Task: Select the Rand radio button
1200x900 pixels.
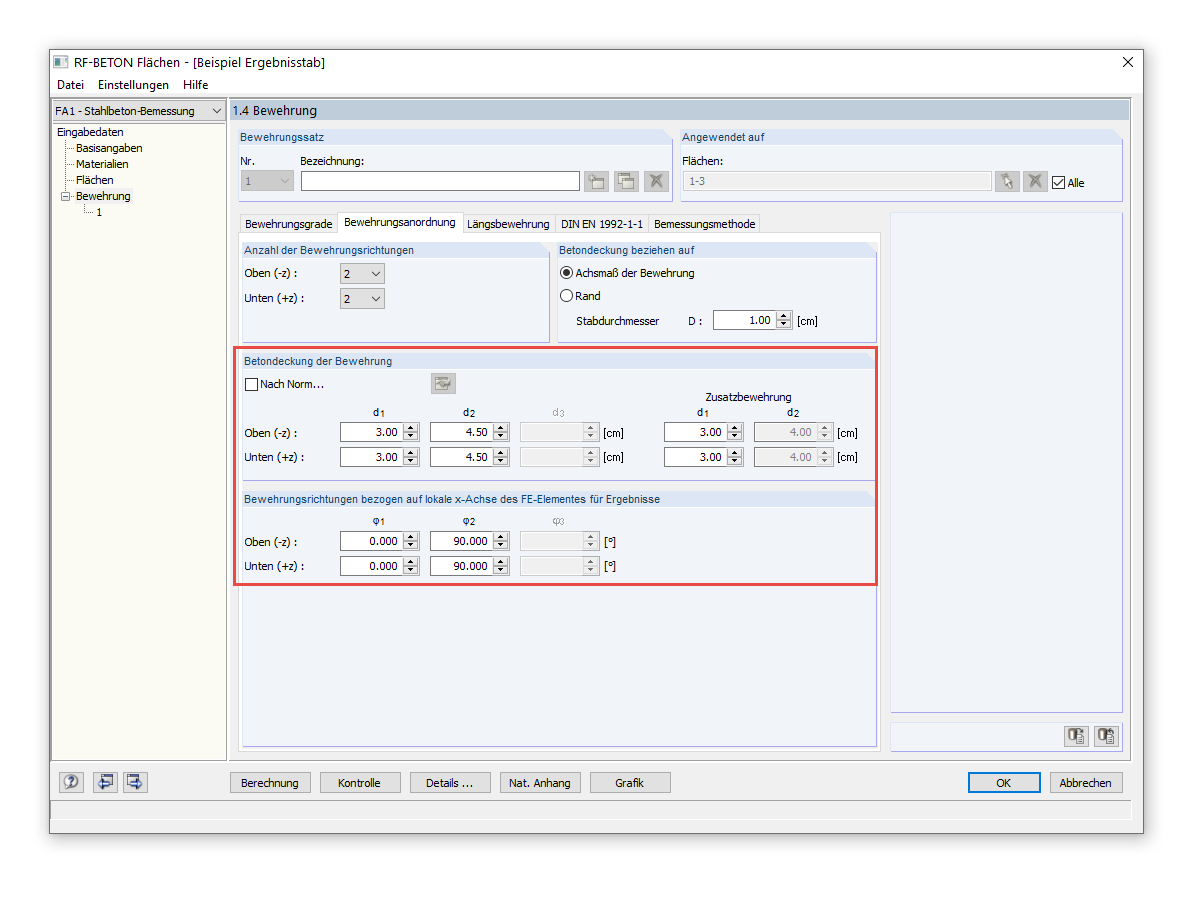Action: click(x=567, y=296)
